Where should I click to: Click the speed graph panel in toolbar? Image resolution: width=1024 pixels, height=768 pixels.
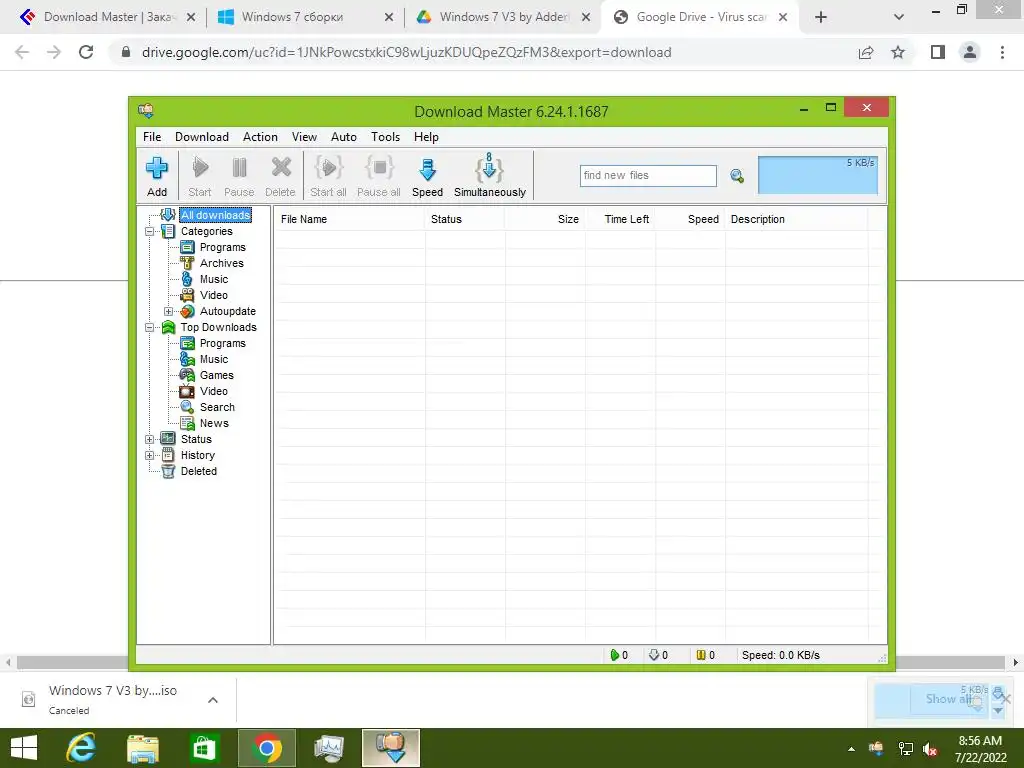tap(818, 175)
